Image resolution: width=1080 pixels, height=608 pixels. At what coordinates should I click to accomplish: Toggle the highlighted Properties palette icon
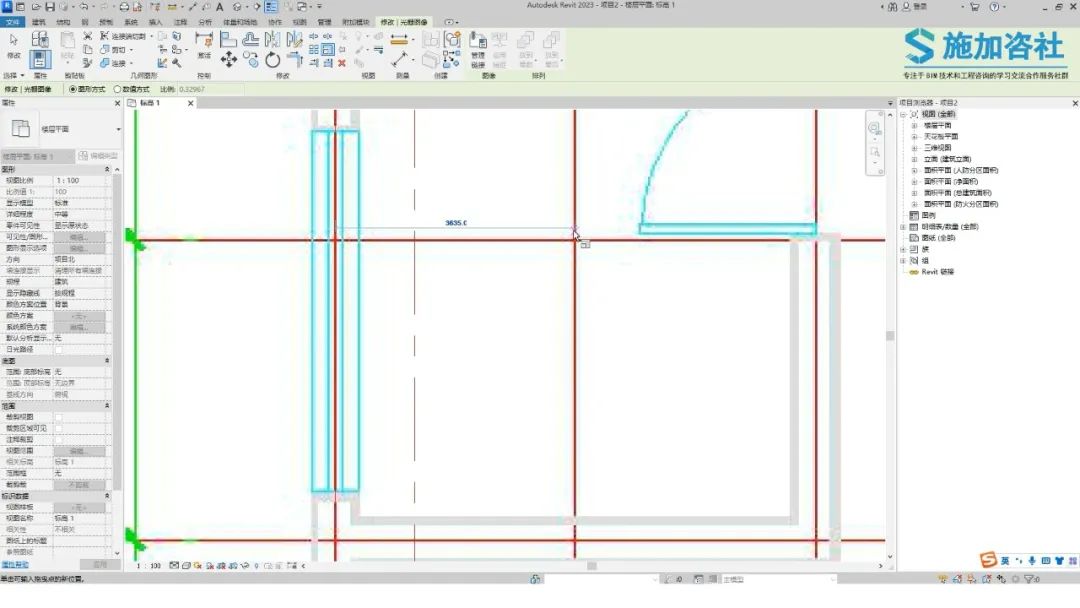click(39, 60)
